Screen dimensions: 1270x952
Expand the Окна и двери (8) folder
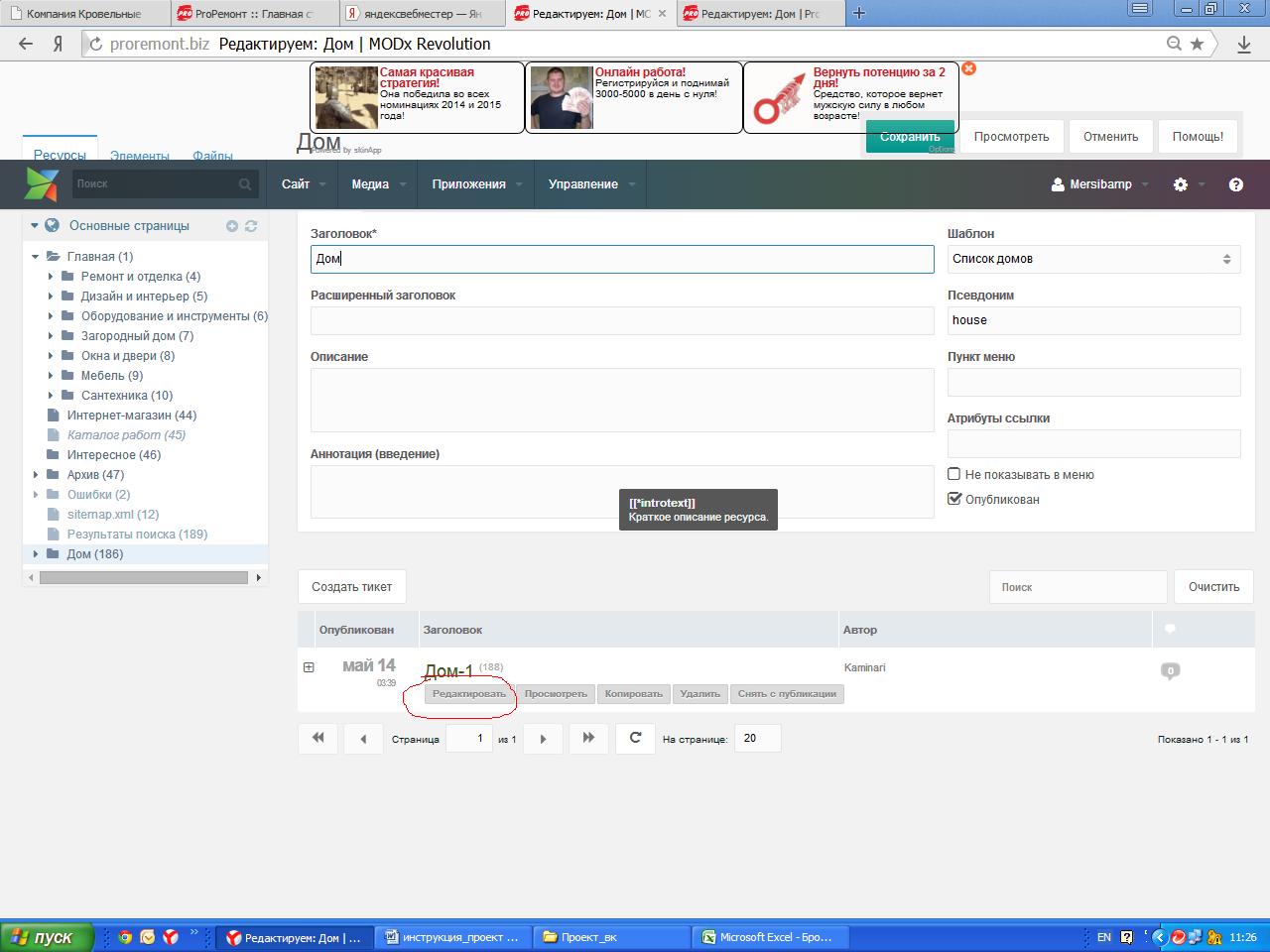[51, 355]
